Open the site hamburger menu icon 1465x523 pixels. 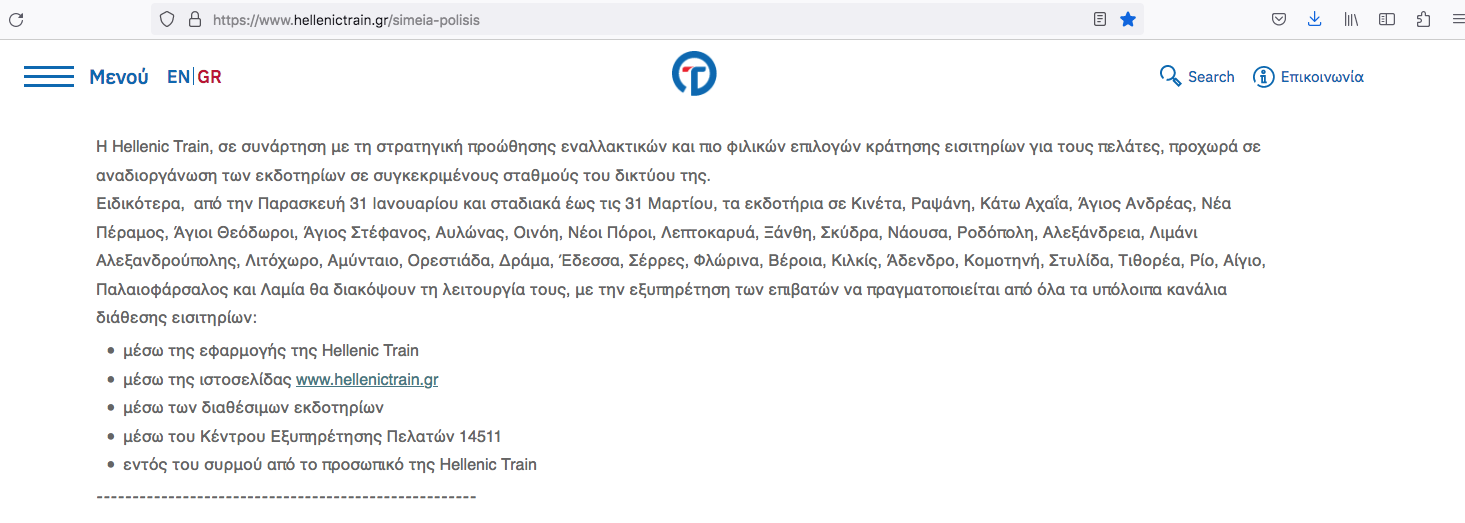tap(49, 77)
